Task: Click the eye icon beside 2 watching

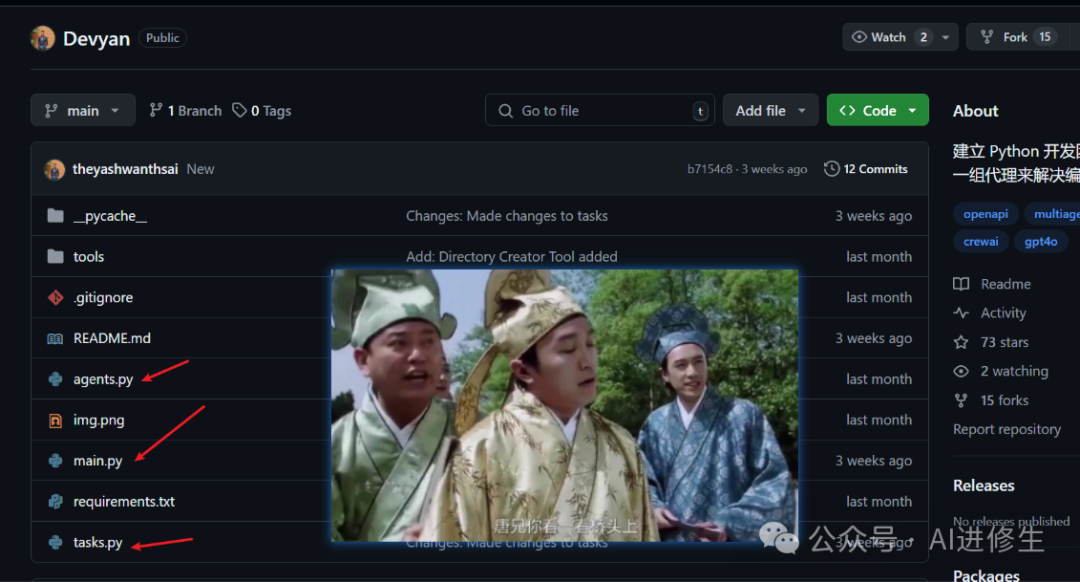Action: click(x=961, y=371)
